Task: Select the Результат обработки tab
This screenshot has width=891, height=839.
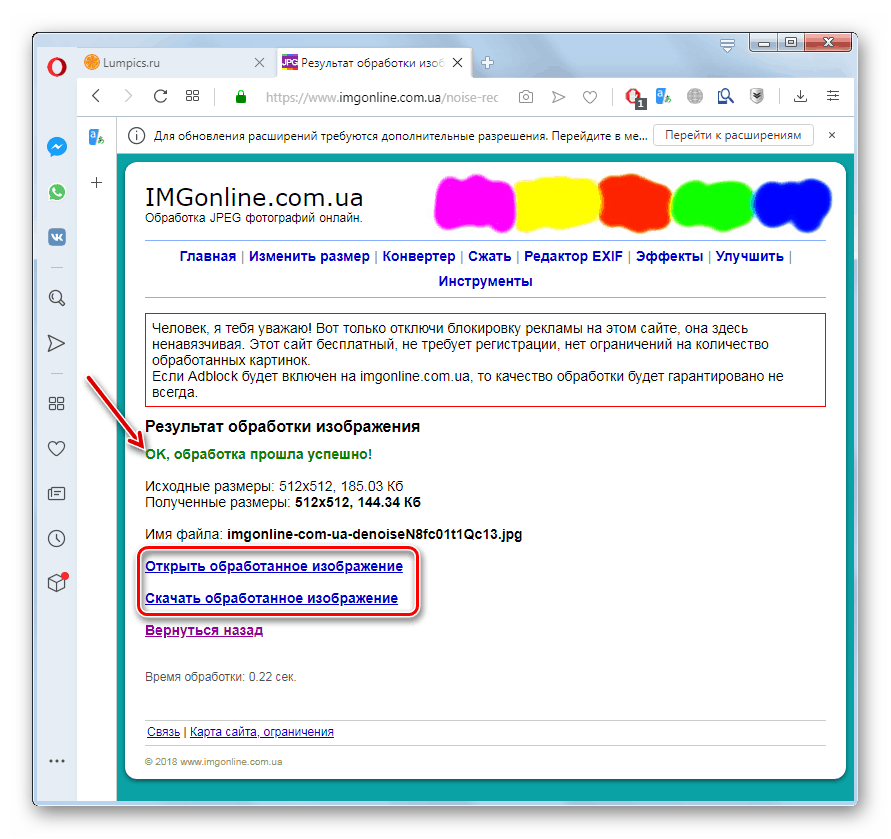Action: click(373, 63)
